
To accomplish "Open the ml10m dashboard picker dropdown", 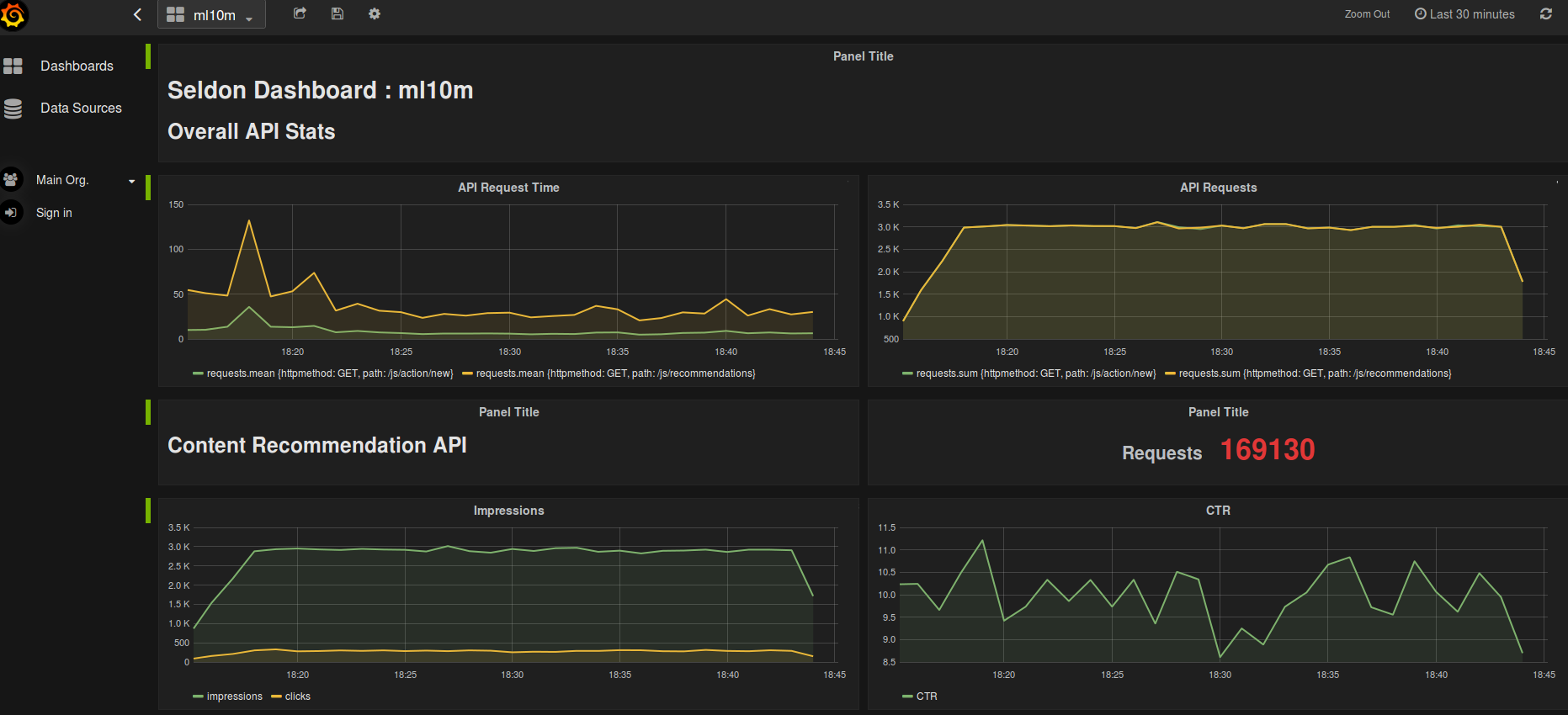I will pos(211,15).
